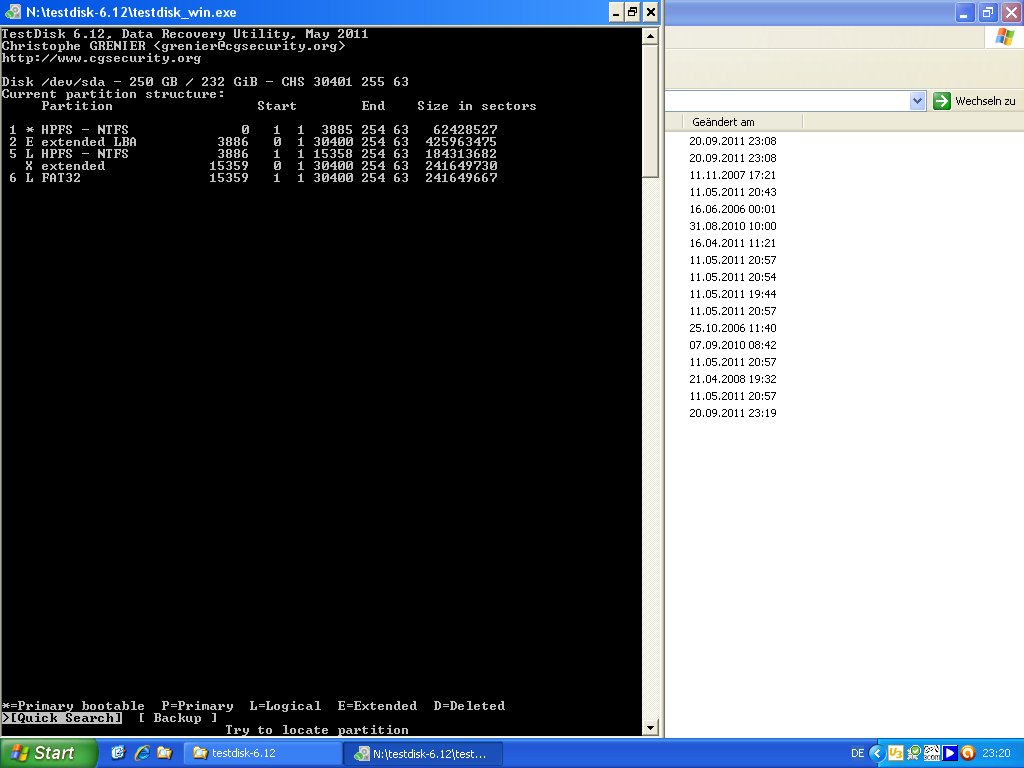Viewport: 1024px width, 768px height.
Task: Click the date 11.05.2011 19:44
Action: (733, 294)
